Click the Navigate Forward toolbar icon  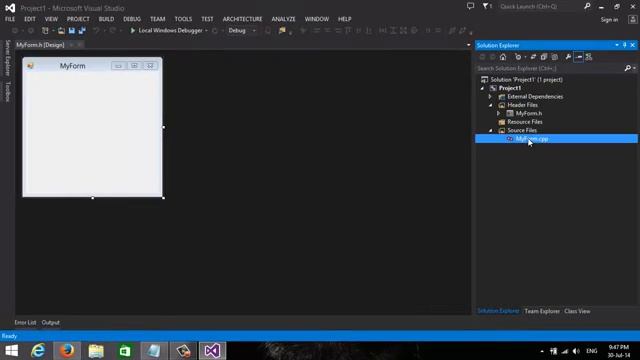pyautogui.click(x=31, y=31)
